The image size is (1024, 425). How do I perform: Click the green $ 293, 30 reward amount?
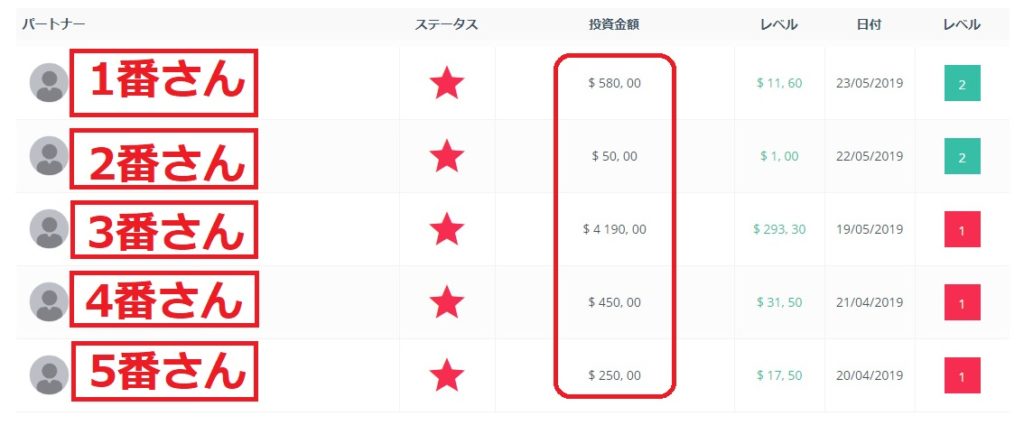pos(779,230)
